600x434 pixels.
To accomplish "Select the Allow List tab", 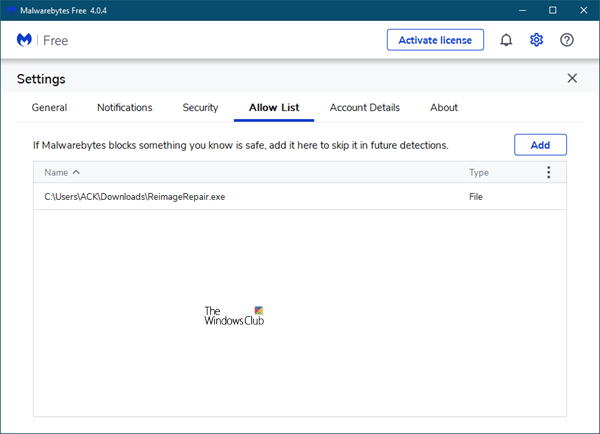I will click(274, 108).
